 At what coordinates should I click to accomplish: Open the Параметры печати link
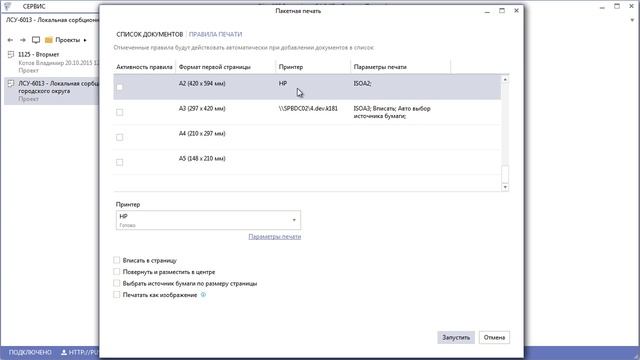[x=275, y=237]
